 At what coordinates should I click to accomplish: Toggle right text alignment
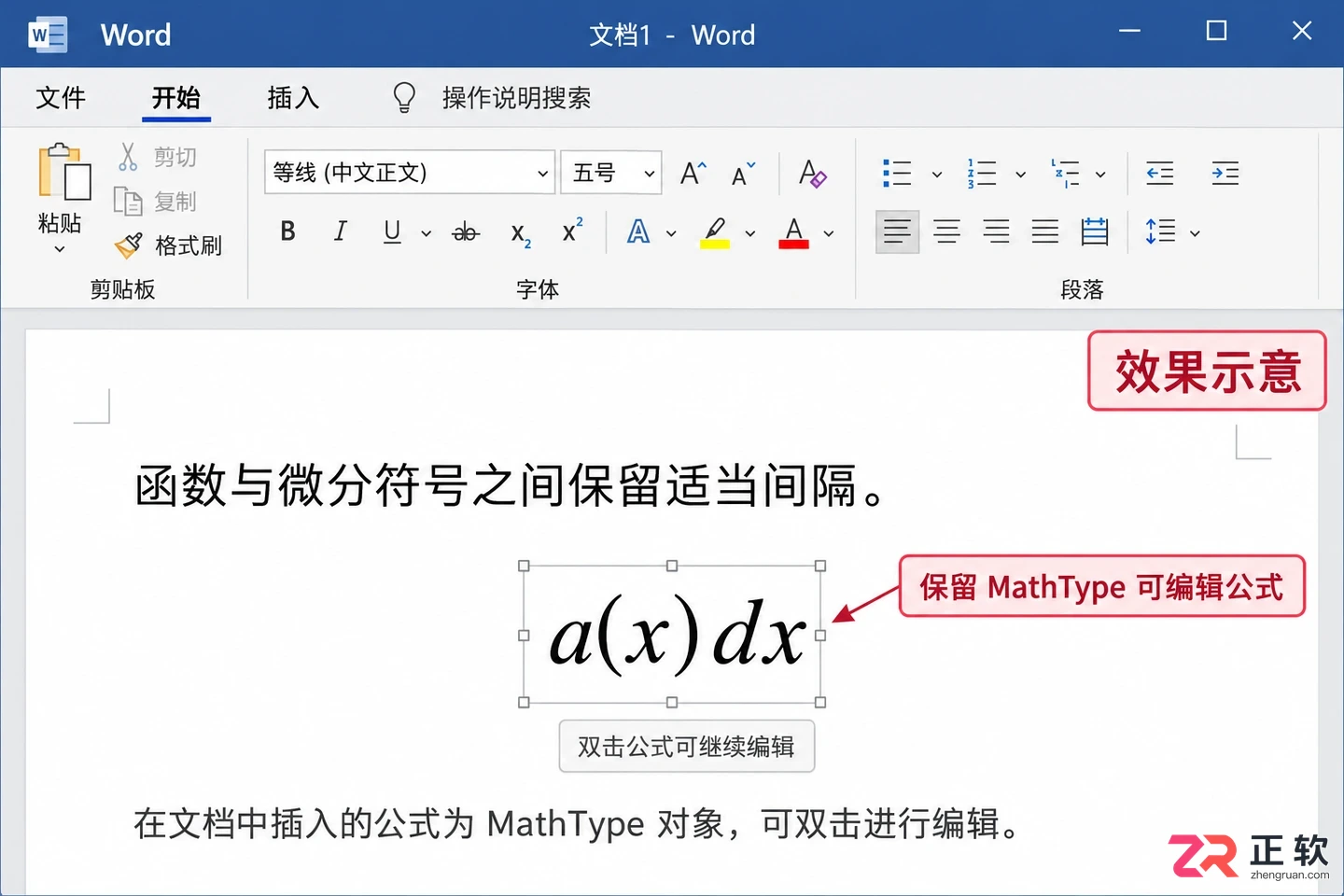click(x=996, y=231)
